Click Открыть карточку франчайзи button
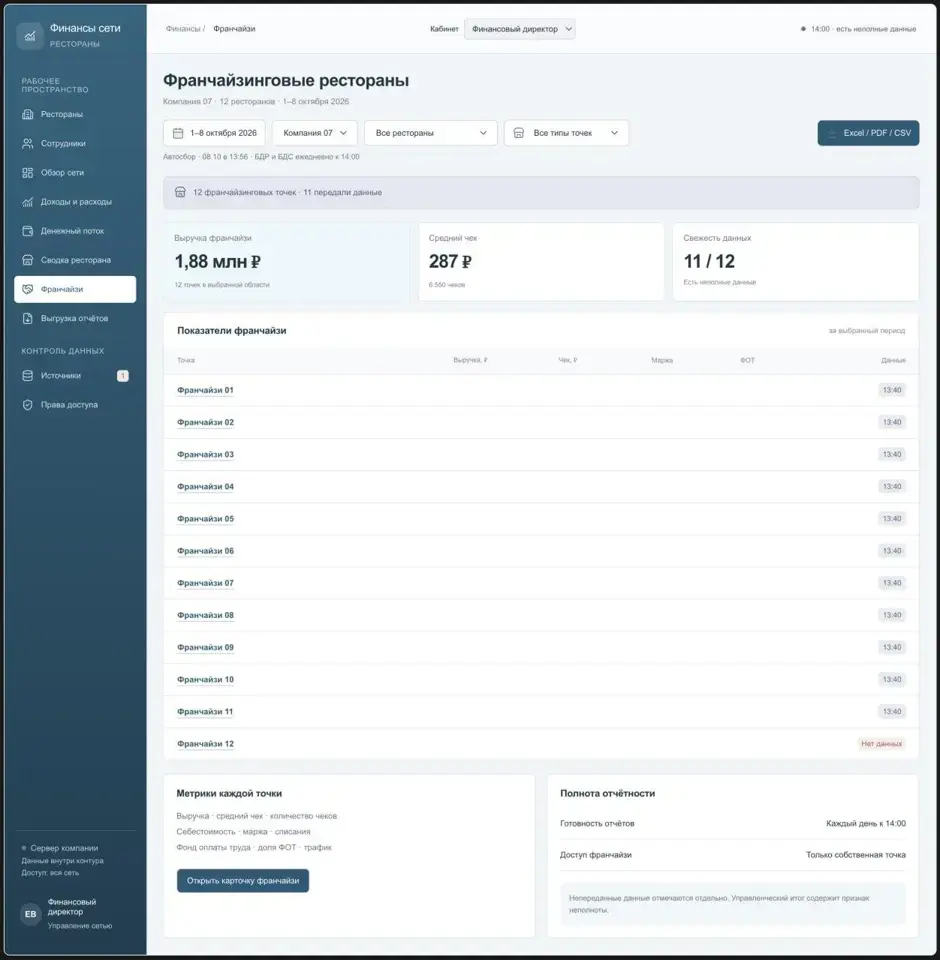 pos(243,880)
